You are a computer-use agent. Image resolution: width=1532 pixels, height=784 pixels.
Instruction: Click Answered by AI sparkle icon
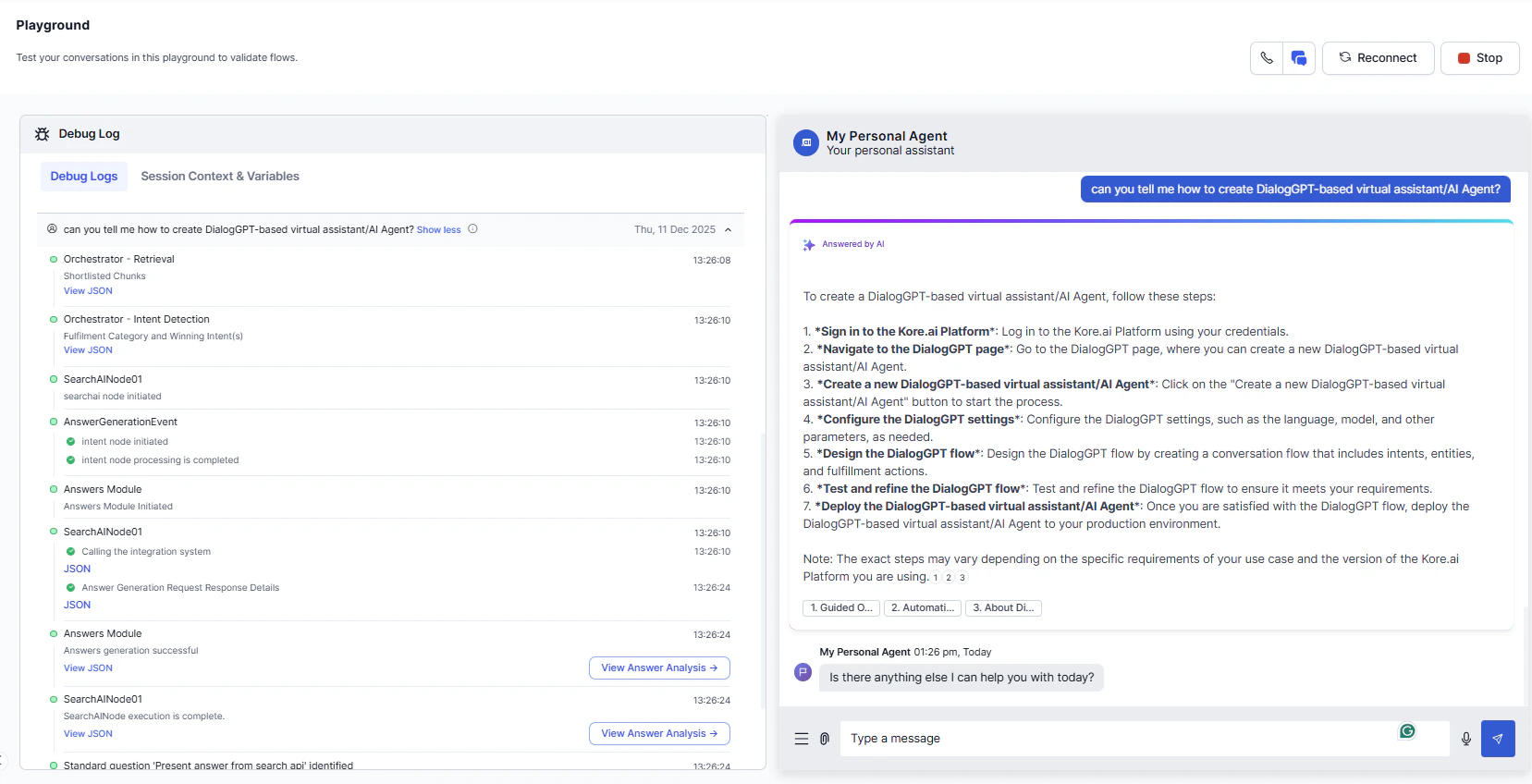[809, 245]
